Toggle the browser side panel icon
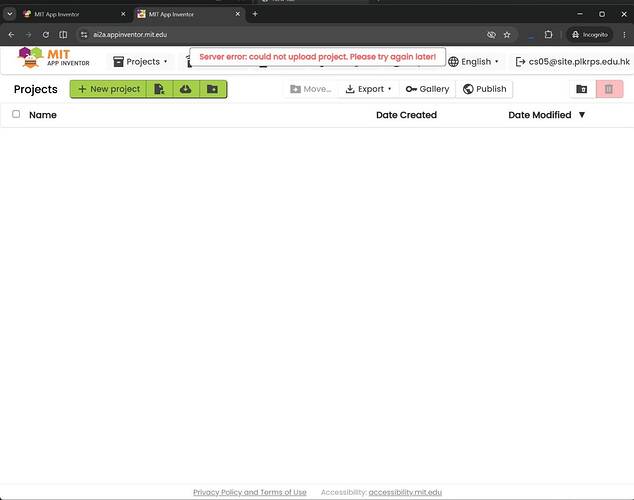The image size is (634, 500). [63, 35]
